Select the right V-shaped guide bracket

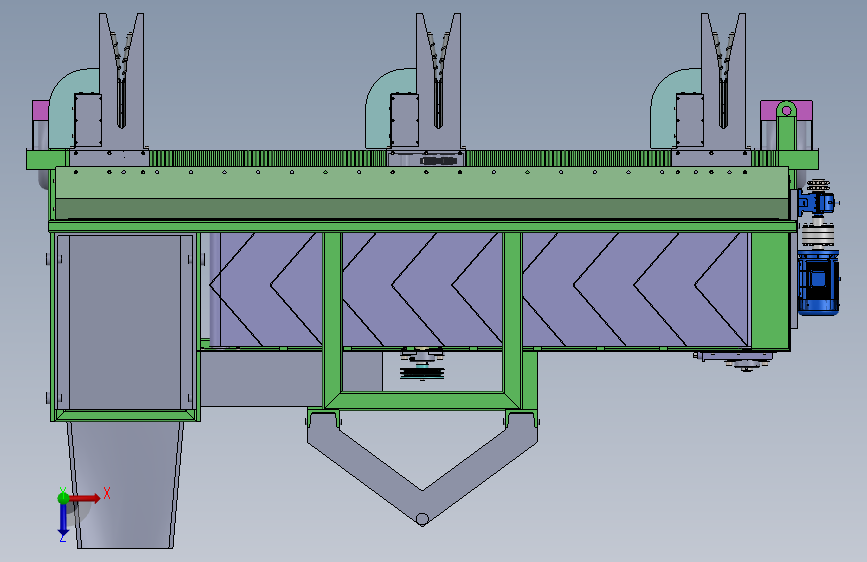723,83
